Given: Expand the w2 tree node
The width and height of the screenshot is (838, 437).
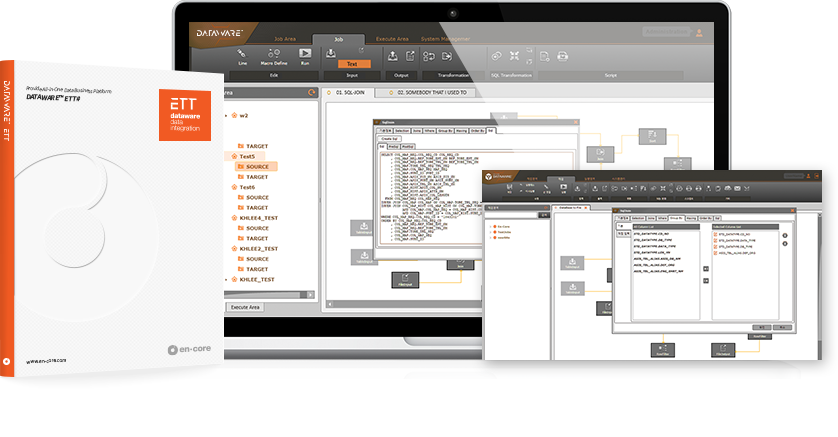Looking at the screenshot, I should point(227,115).
